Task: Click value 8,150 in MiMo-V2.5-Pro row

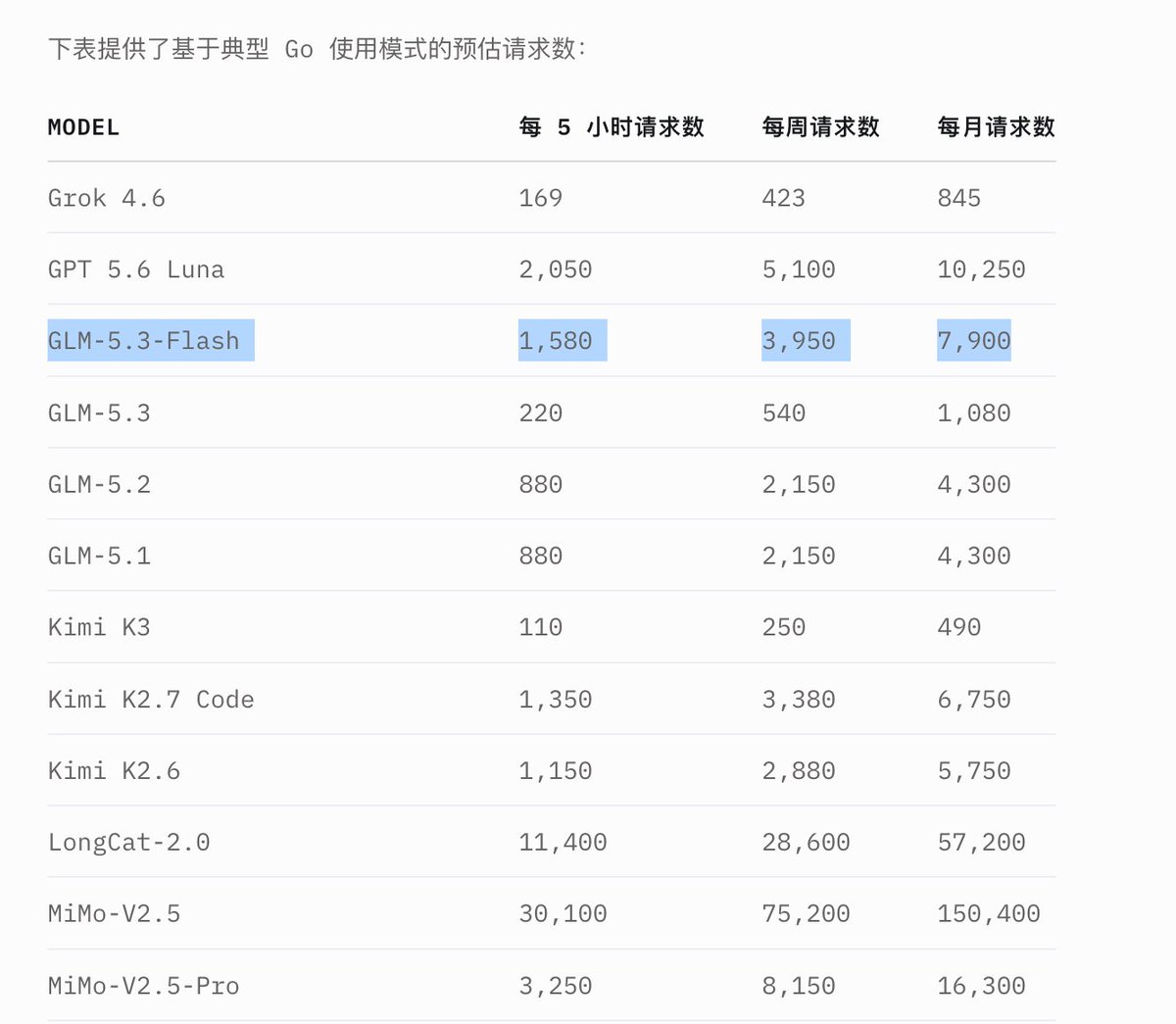Action: point(798,986)
